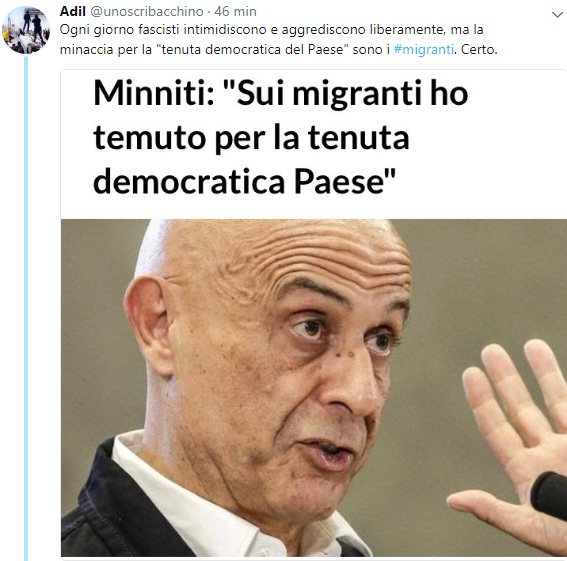Click the display name Adil

pyautogui.click(x=72, y=12)
